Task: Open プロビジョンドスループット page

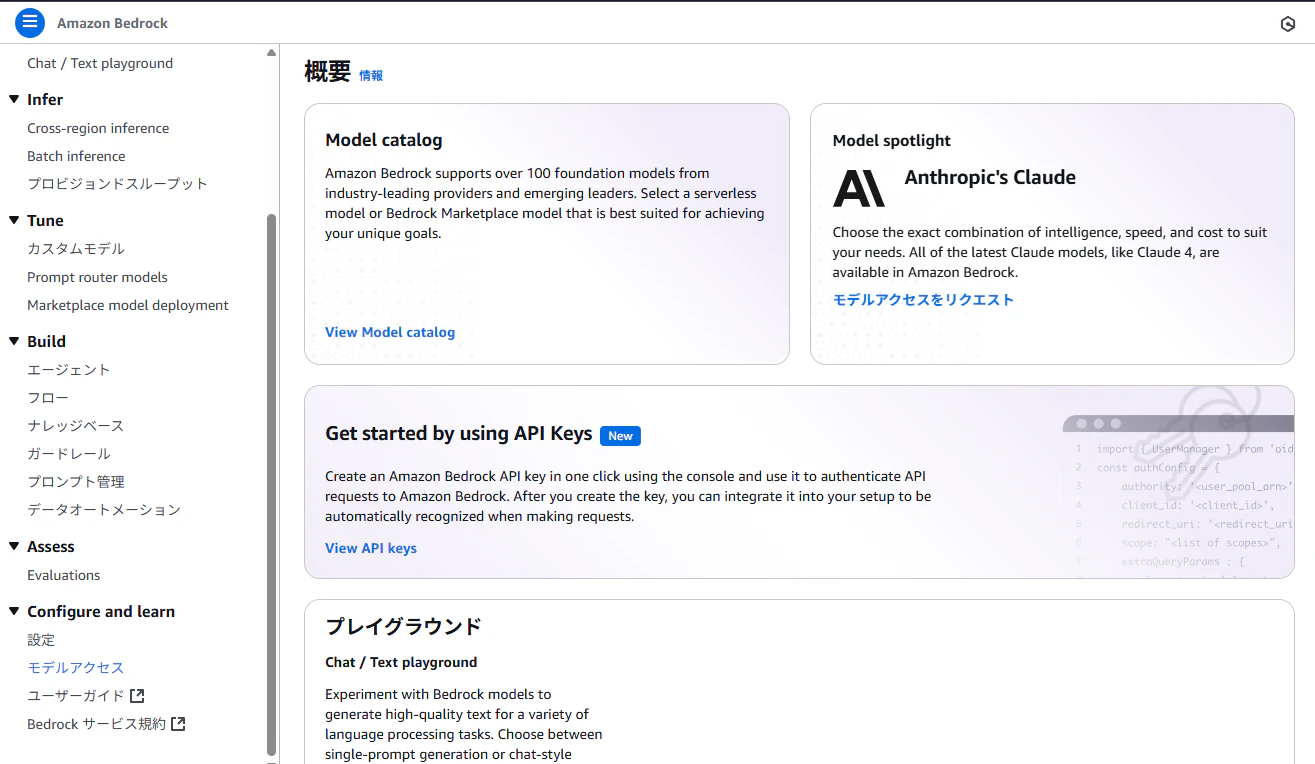Action: 117,183
